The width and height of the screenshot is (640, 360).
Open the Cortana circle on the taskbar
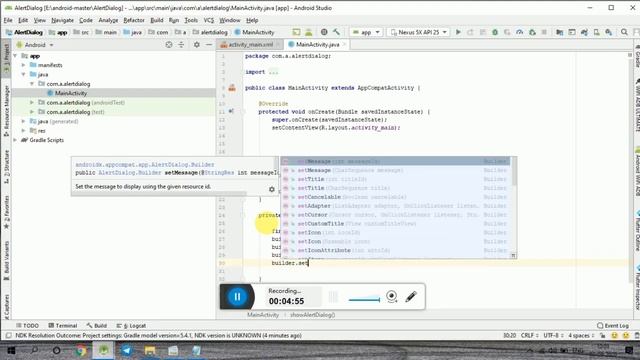point(56,350)
